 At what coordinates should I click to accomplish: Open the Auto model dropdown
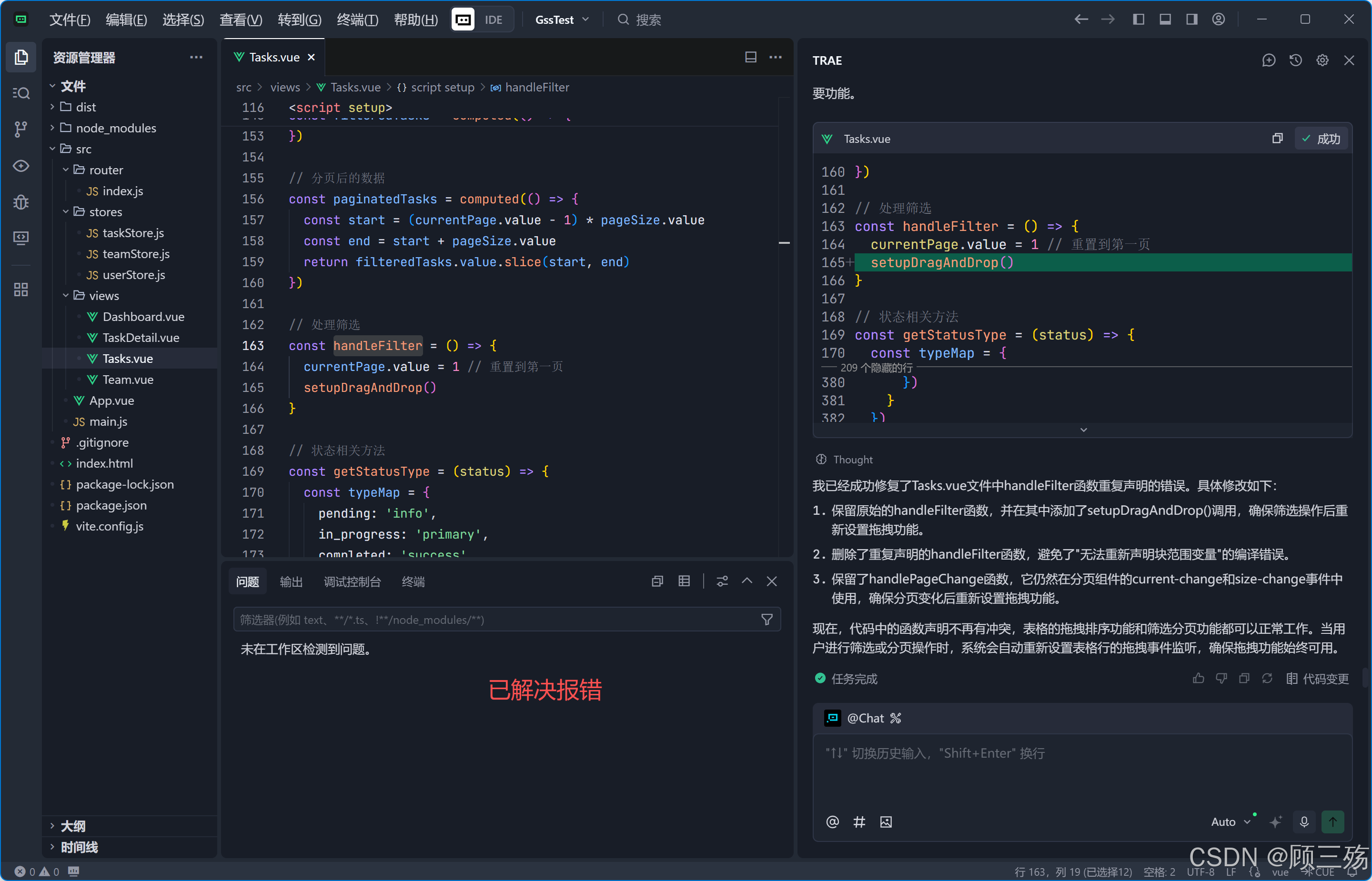1230,821
